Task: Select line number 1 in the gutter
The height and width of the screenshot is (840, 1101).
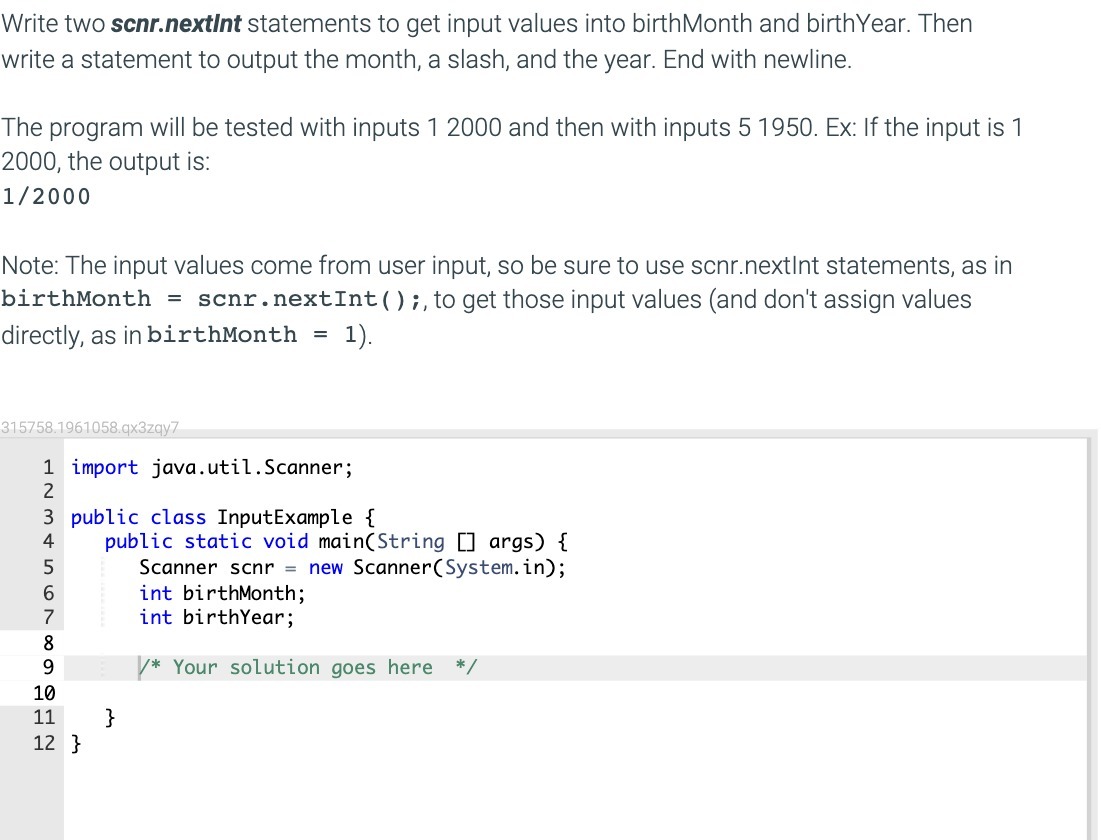Action: 46,467
